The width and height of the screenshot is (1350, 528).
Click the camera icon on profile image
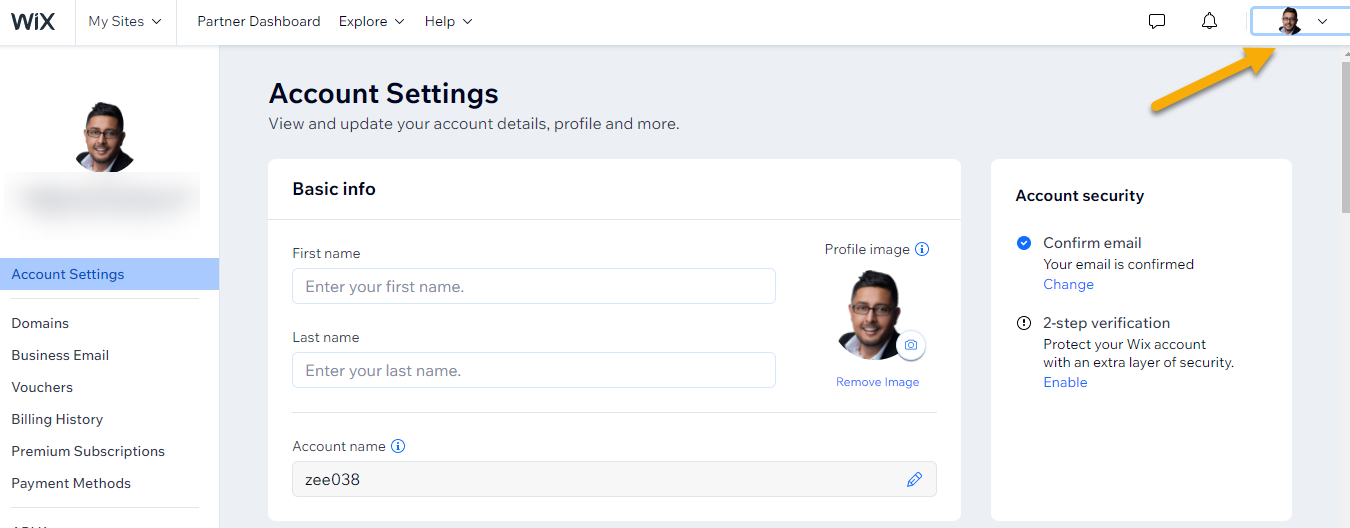point(910,345)
